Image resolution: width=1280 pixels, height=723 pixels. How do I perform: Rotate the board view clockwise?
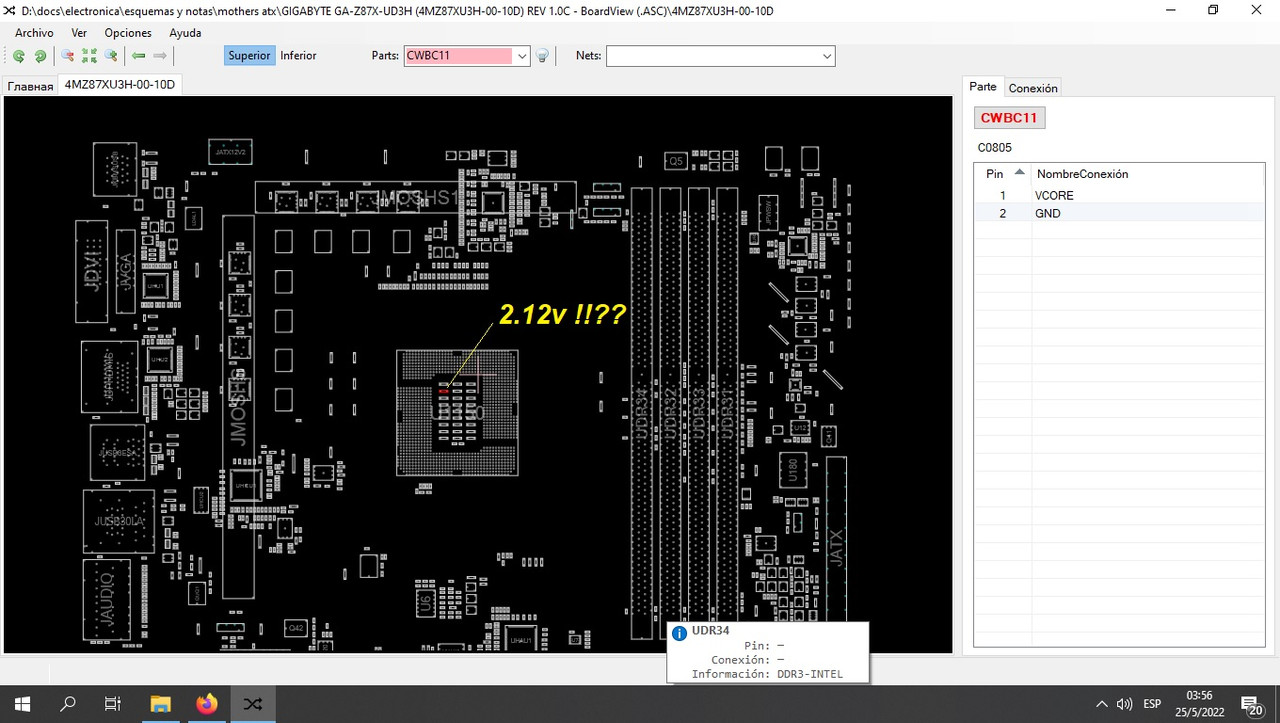40,56
